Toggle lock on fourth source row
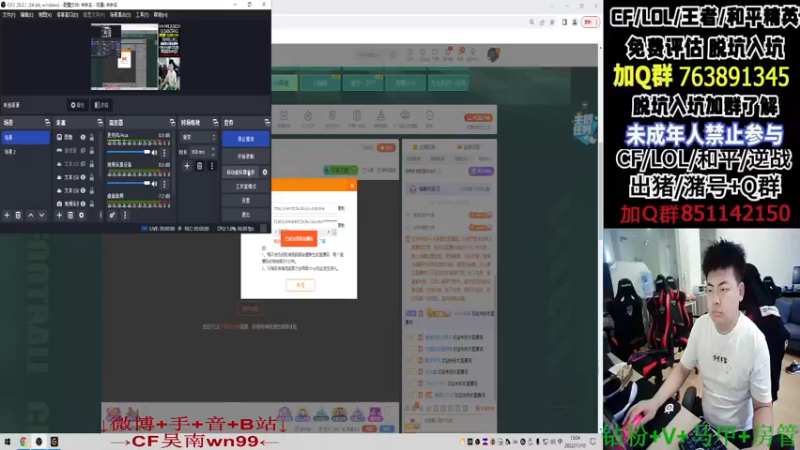This screenshot has width=800, height=450. [92, 177]
